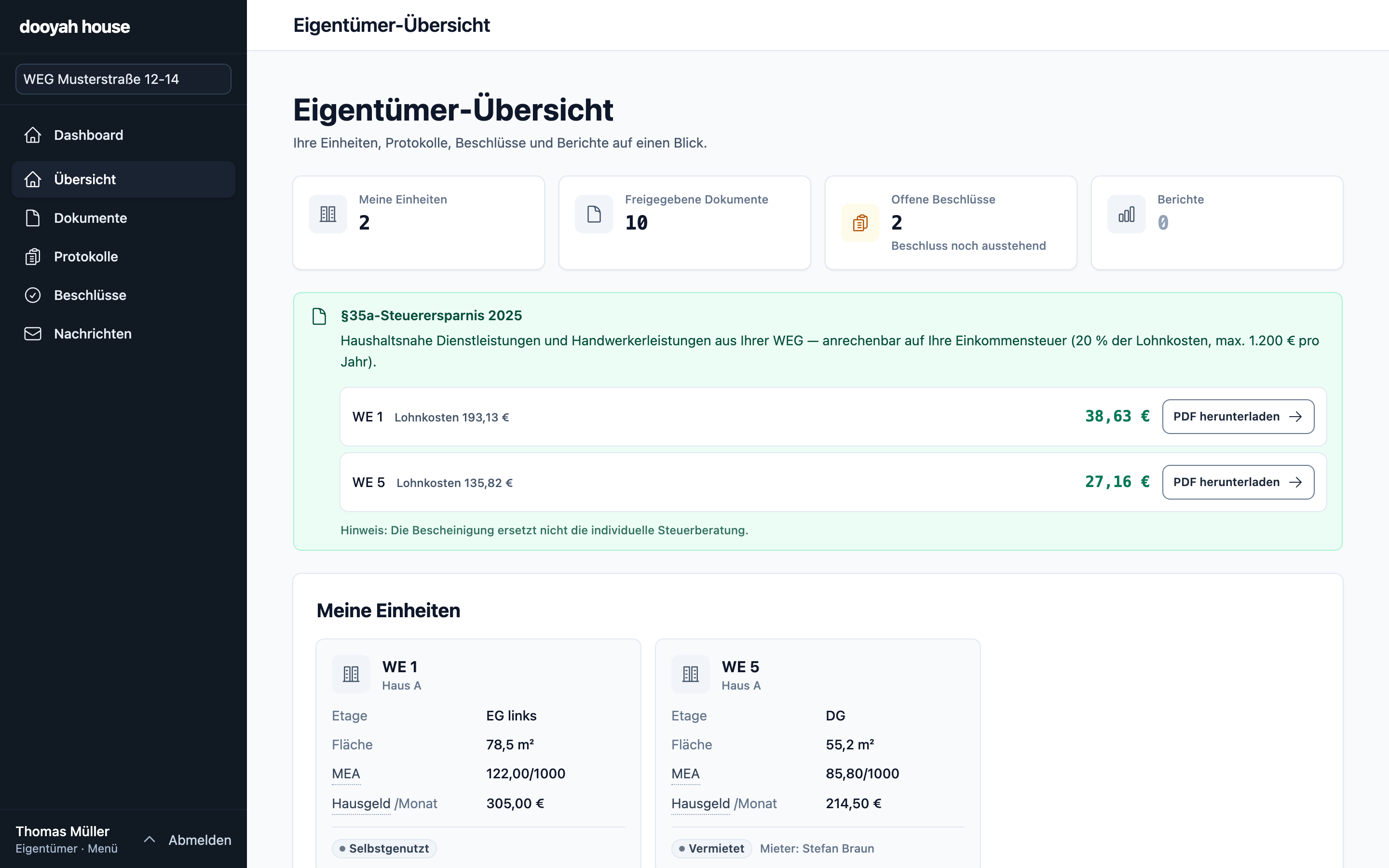Click the Berichte bar chart icon

[1126, 214]
